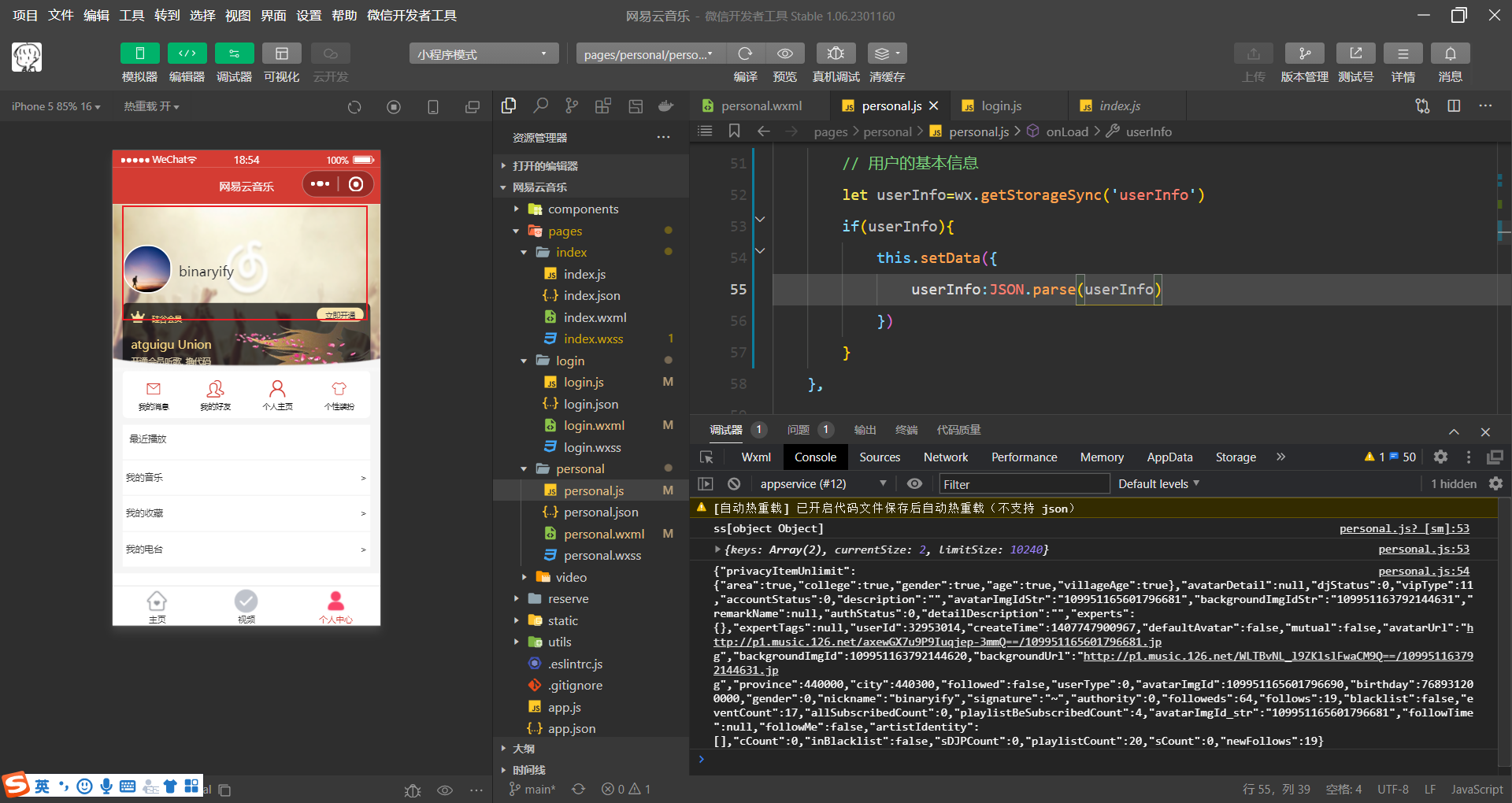Open the hot reload (热重载) dropdown
The width and height of the screenshot is (1512, 803).
[x=151, y=106]
